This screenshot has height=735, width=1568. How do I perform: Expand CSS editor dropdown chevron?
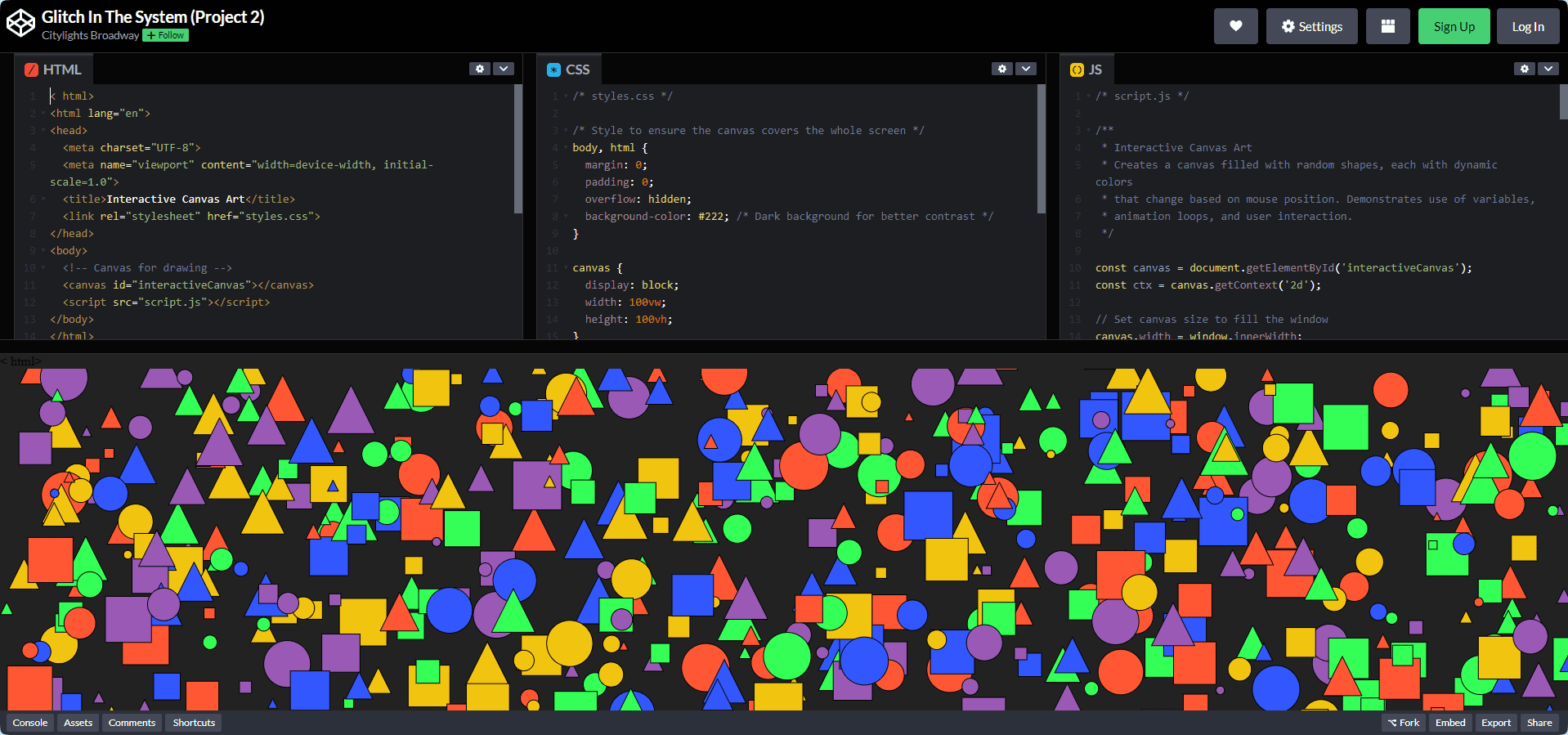point(1026,69)
